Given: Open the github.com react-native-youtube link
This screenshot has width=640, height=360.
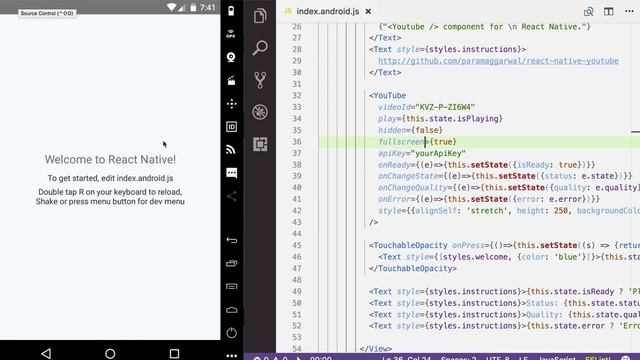Looking at the screenshot, I should tap(498, 61).
